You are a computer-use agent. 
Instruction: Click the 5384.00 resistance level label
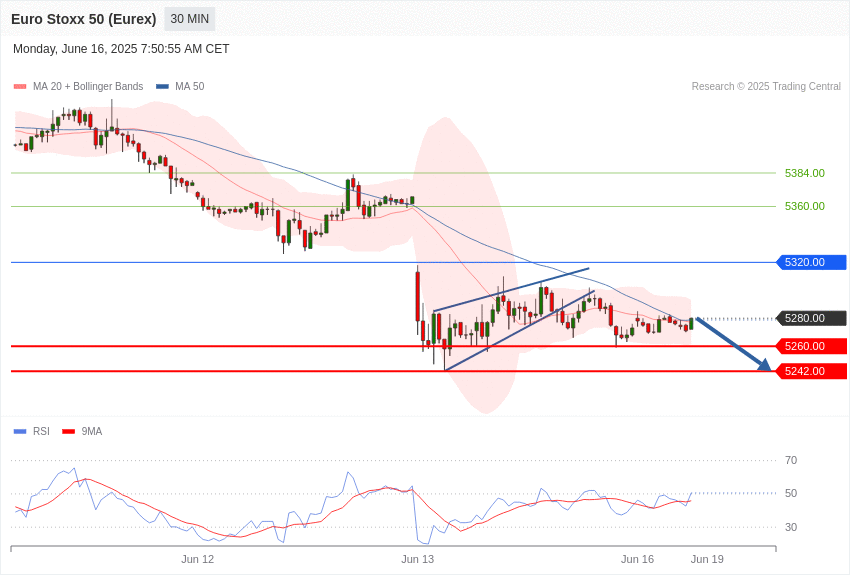(804, 173)
